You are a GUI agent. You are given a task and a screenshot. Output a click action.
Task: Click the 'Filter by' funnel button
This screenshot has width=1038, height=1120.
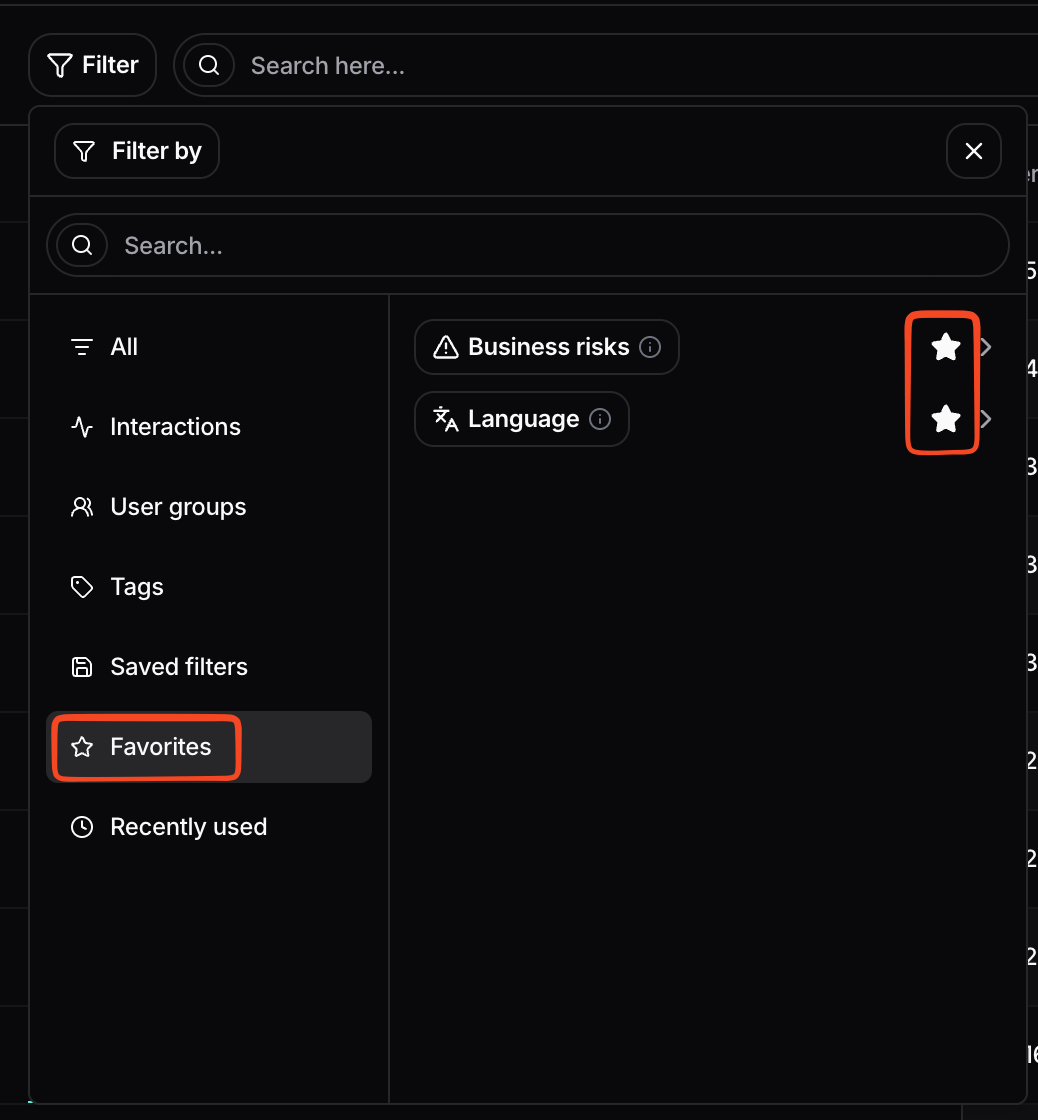[136, 151]
